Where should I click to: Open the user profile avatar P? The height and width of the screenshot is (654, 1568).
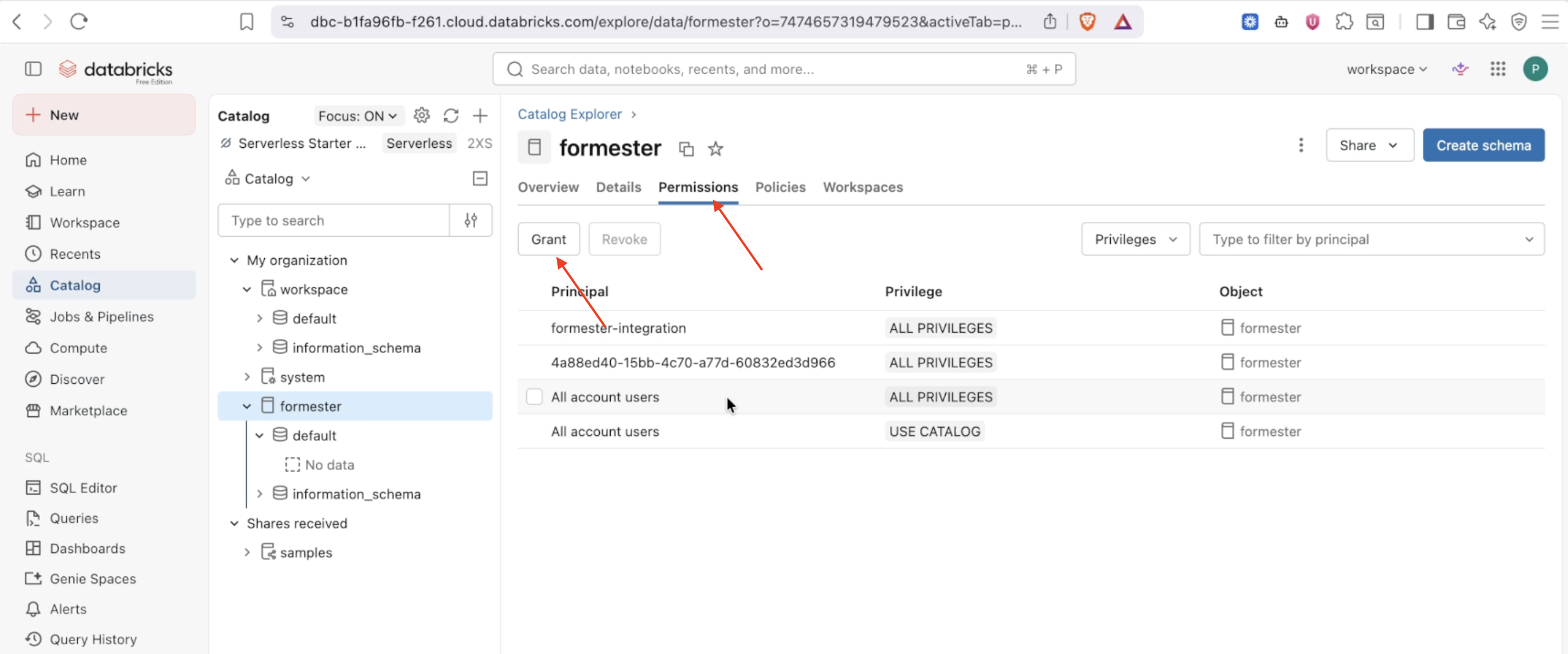[1535, 69]
